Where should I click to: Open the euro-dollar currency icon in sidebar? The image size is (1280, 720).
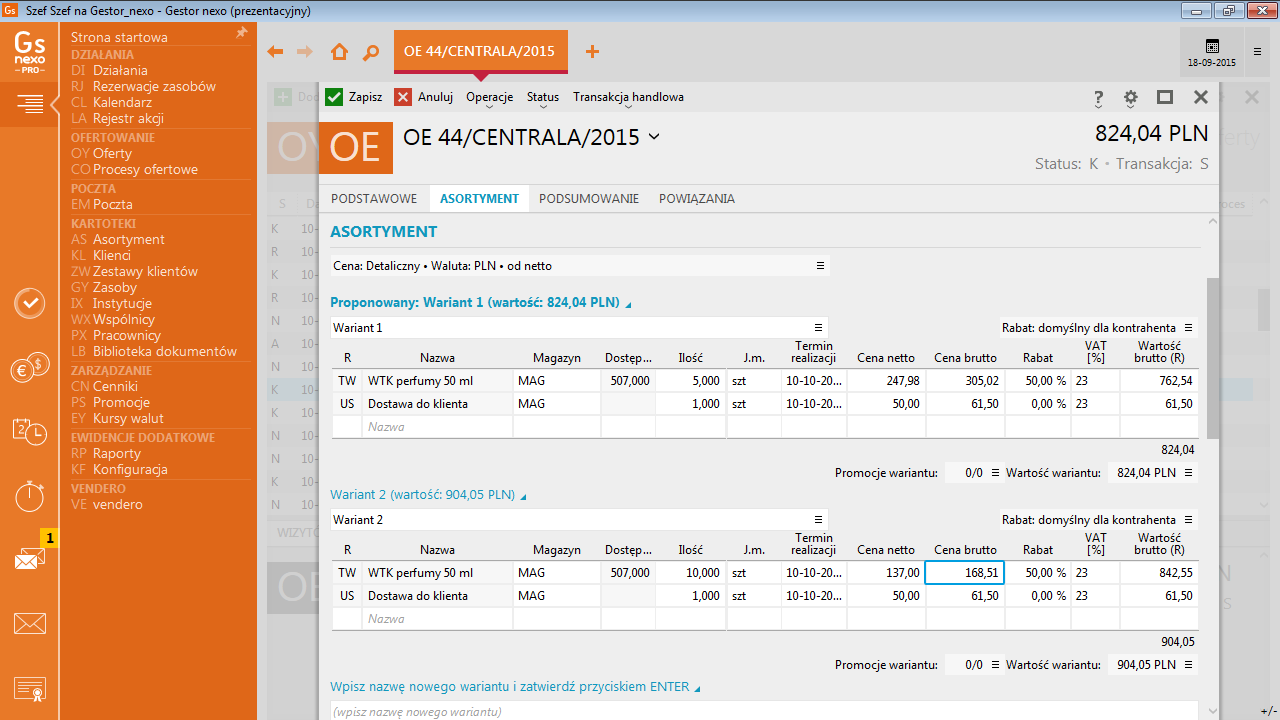[30, 368]
